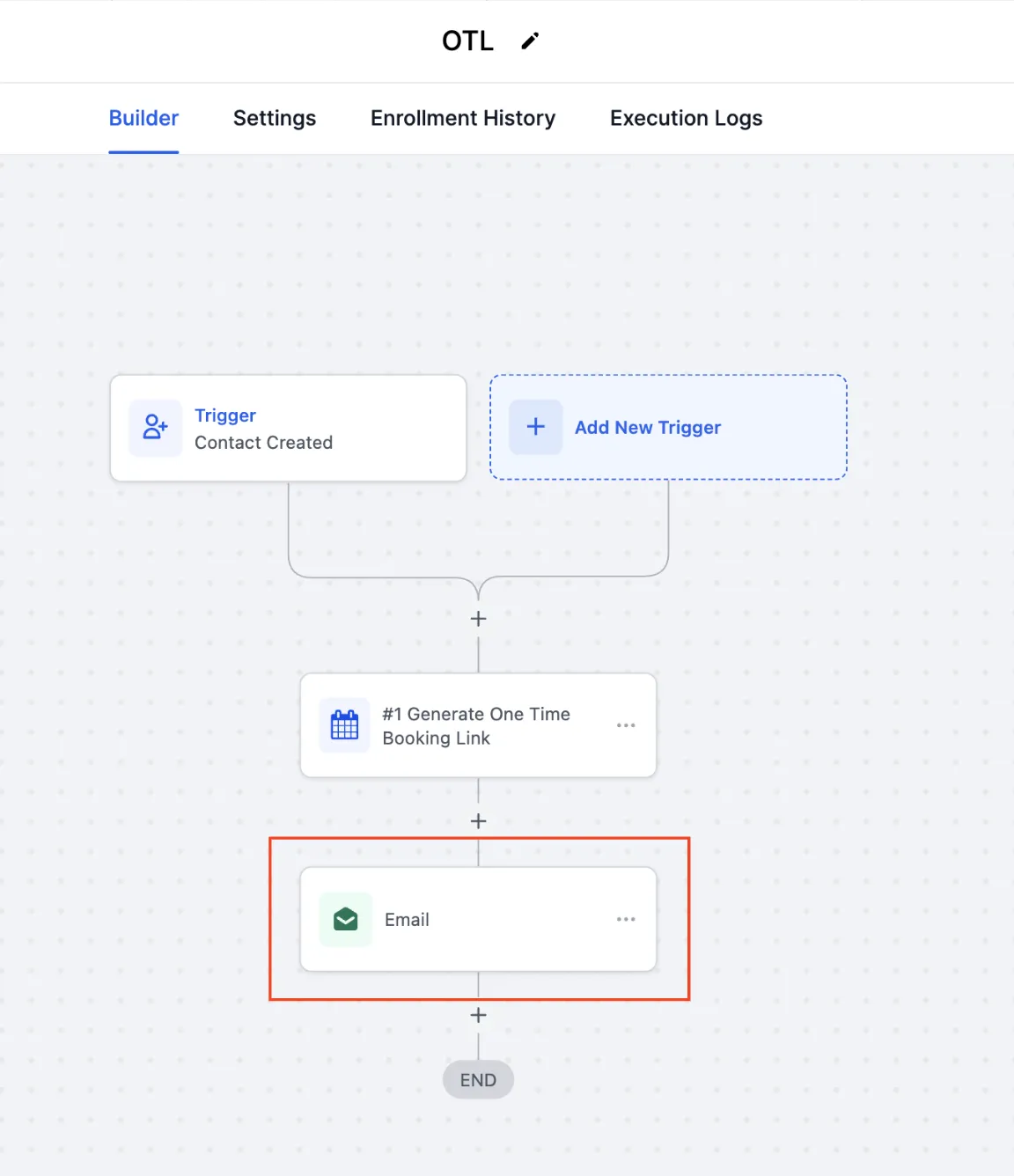1014x1176 pixels.
Task: Open options menu for Generate One Time Booking Link
Action: tap(626, 725)
